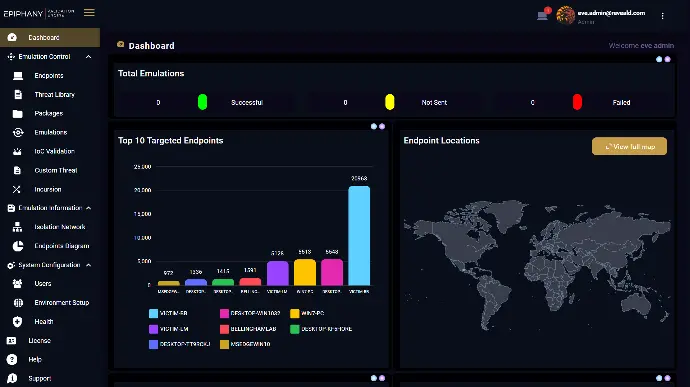
Task: Click light-blue dot on Total Emulations panel
Action: coord(659,59)
